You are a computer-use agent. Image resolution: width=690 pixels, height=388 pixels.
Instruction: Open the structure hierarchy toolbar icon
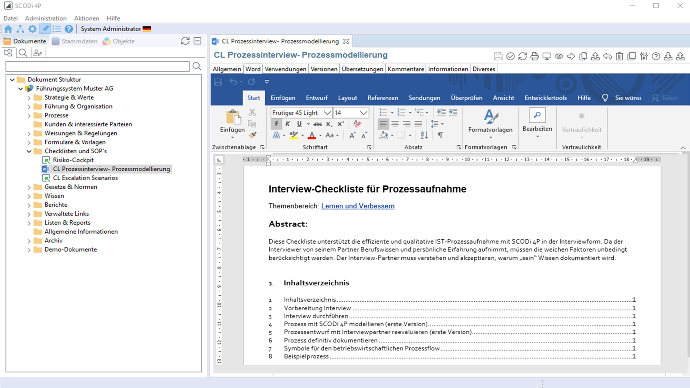20,29
